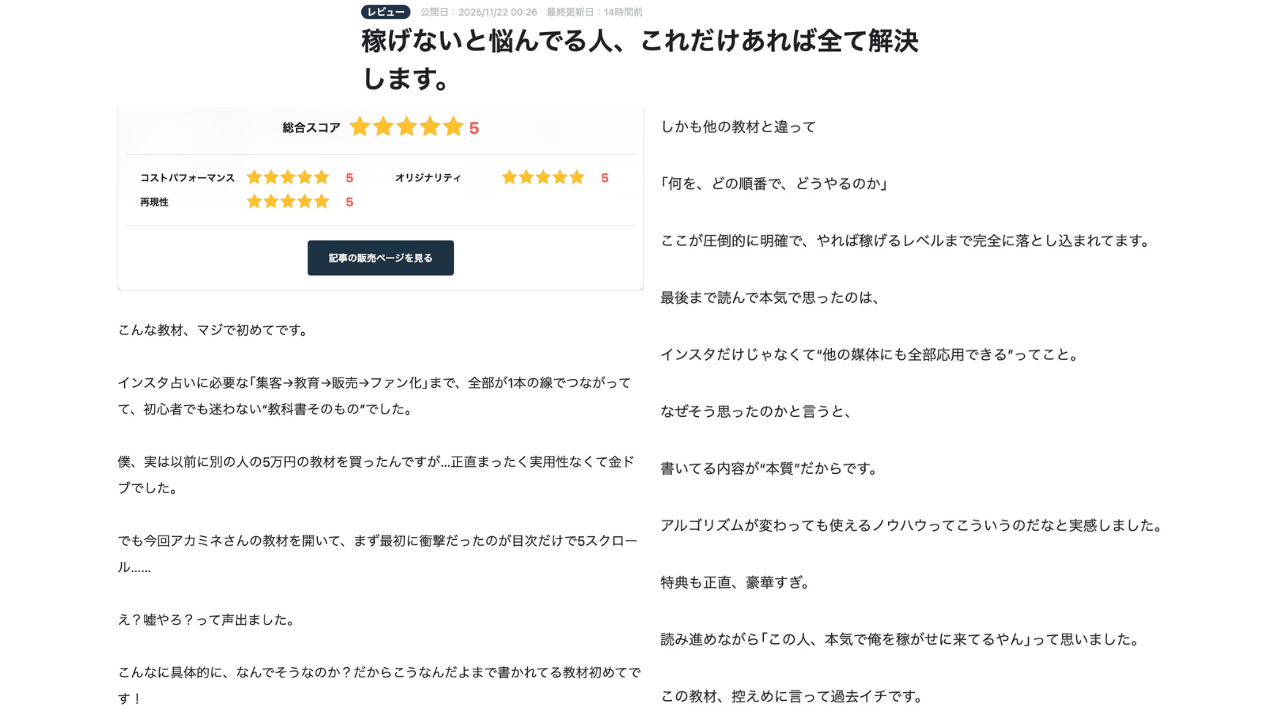
Task: Click the 再現性 label
Action: click(x=154, y=202)
